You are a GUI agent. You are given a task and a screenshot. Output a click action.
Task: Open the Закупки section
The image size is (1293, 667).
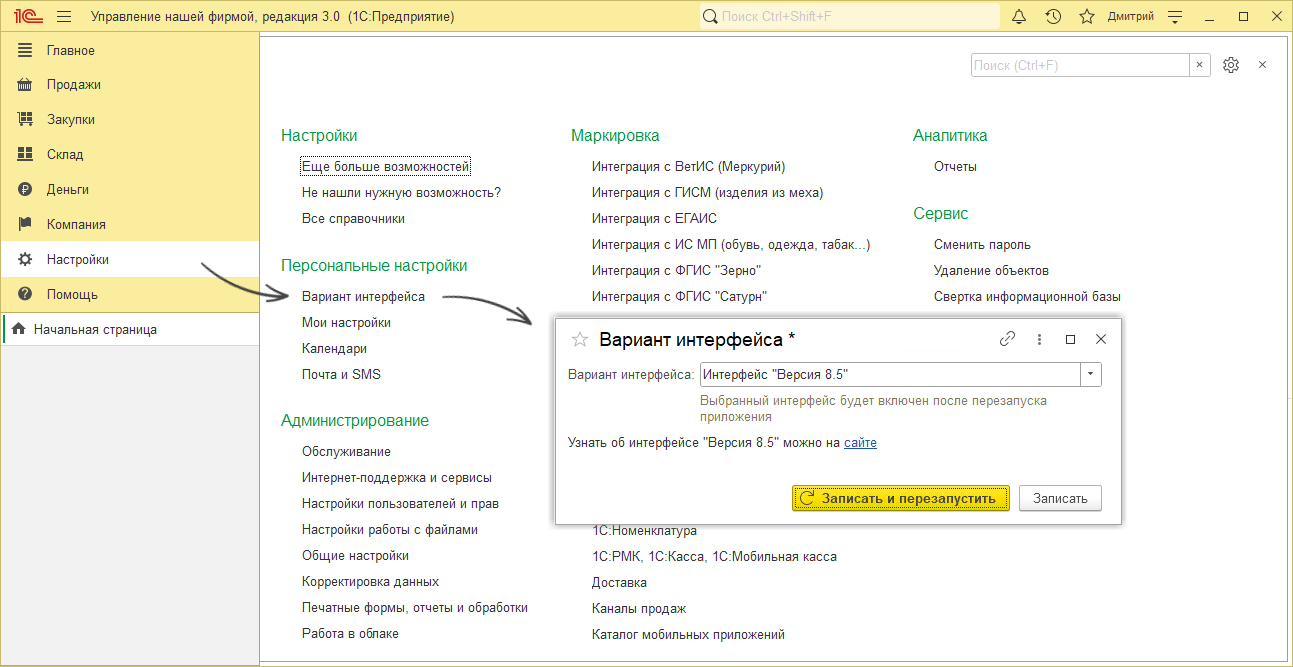[130, 120]
